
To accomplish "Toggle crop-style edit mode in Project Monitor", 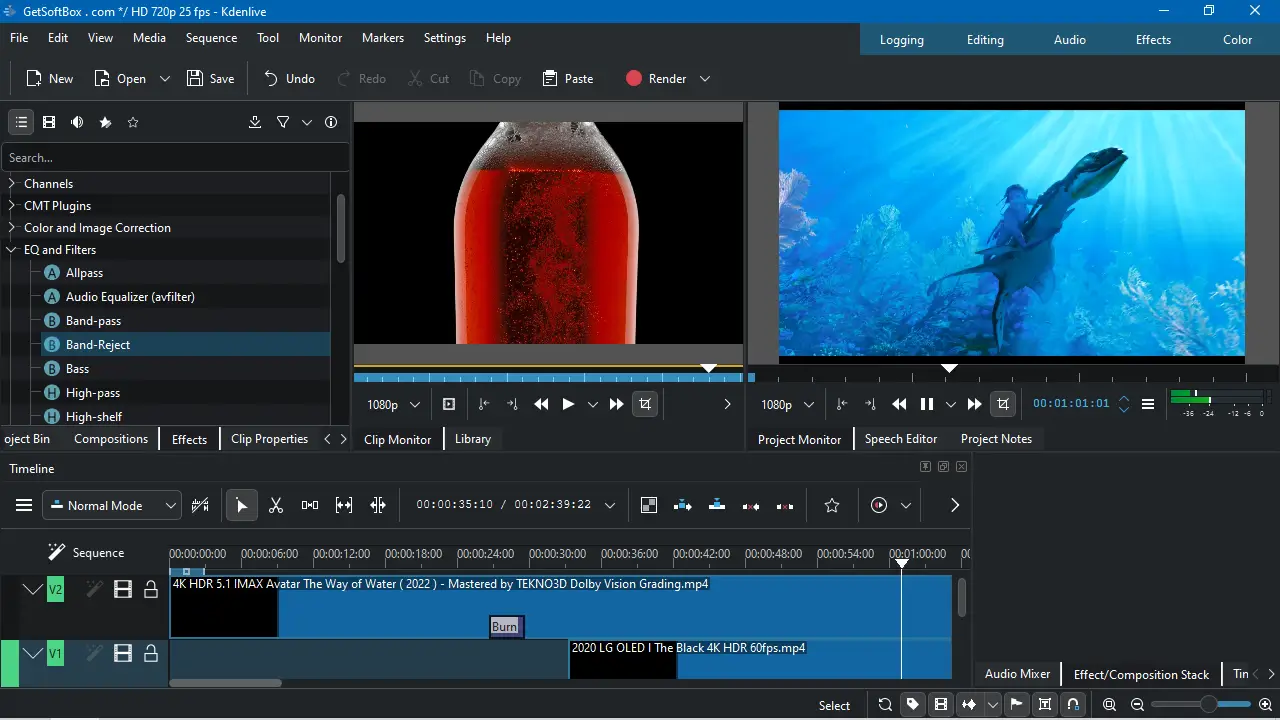I will pos(1002,404).
